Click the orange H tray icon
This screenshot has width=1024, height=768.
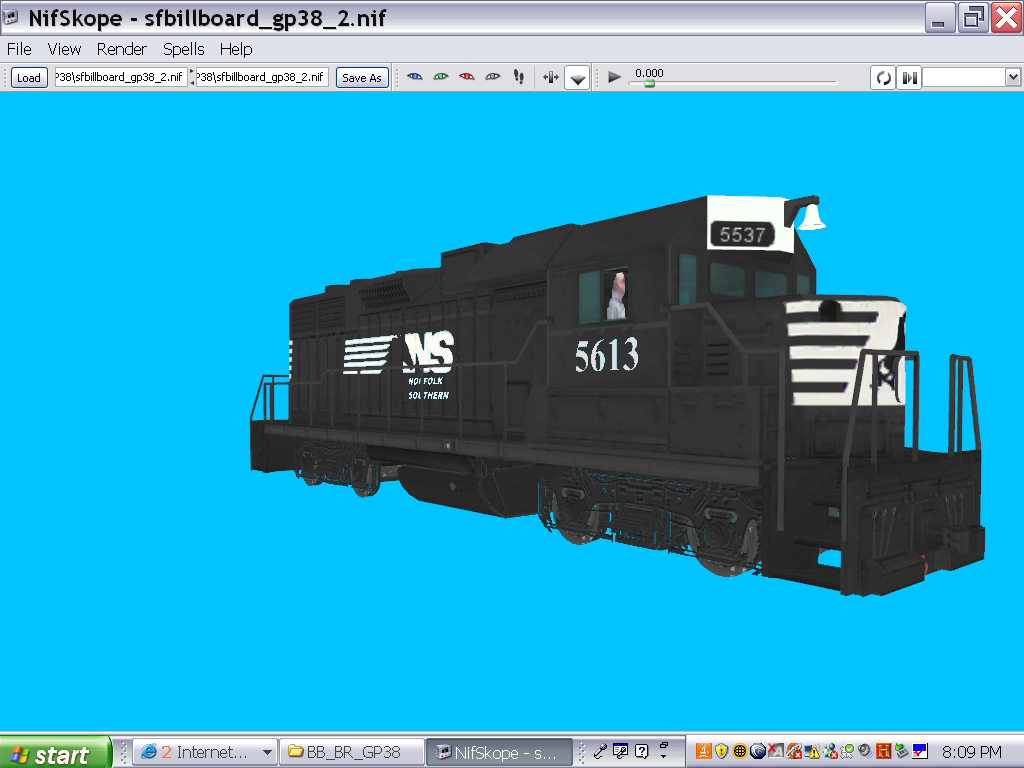coord(884,752)
